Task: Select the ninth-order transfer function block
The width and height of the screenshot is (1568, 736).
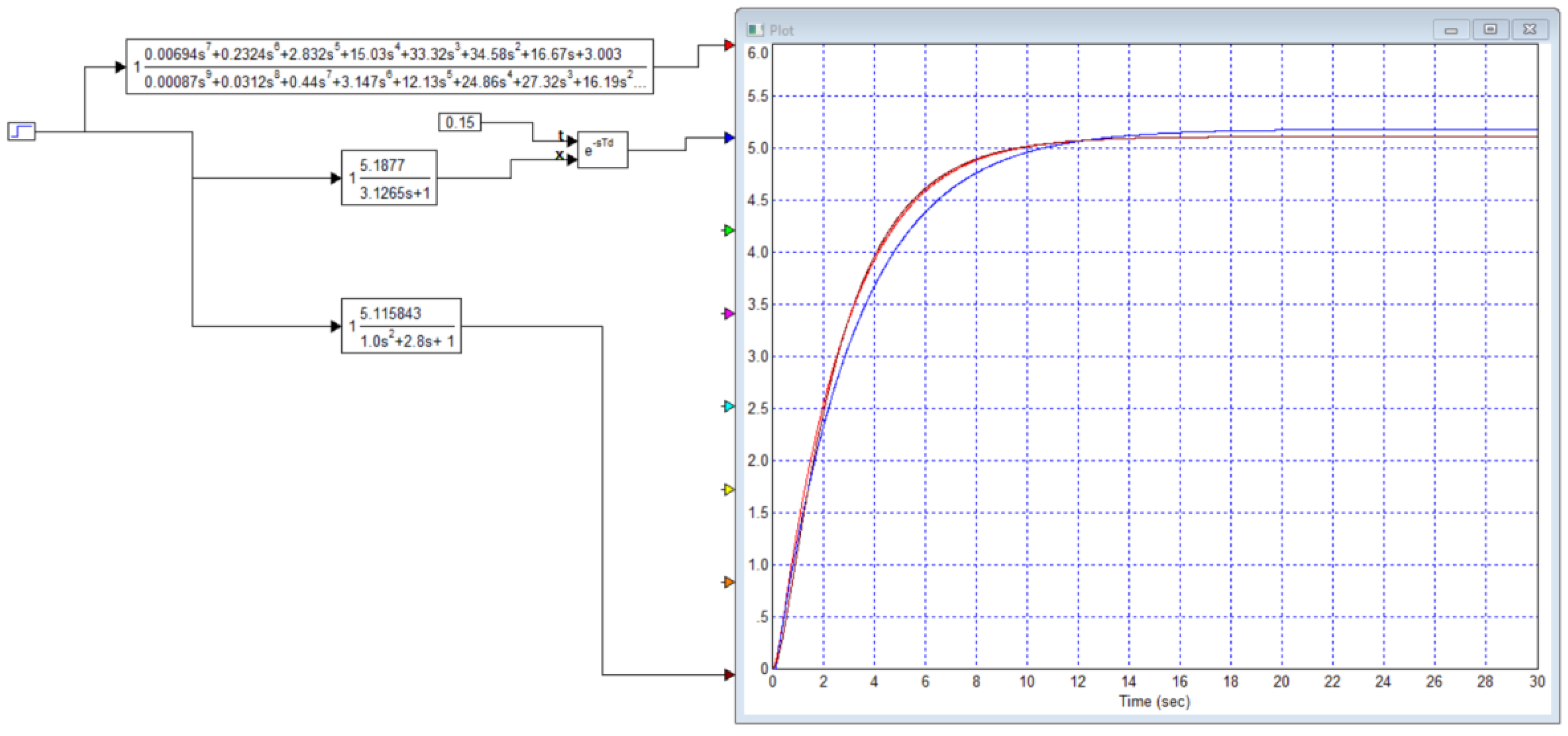Action: tap(389, 67)
